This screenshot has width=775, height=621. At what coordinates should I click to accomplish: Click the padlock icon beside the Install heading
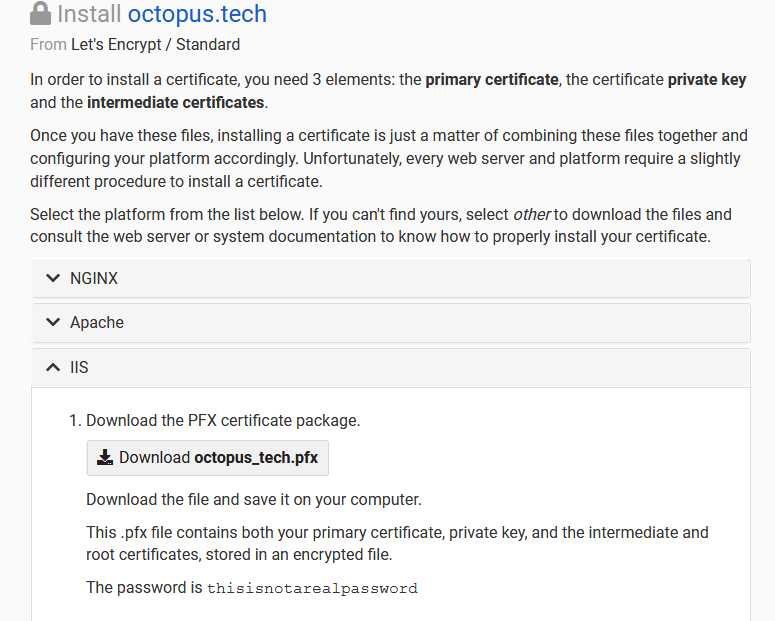(40, 14)
